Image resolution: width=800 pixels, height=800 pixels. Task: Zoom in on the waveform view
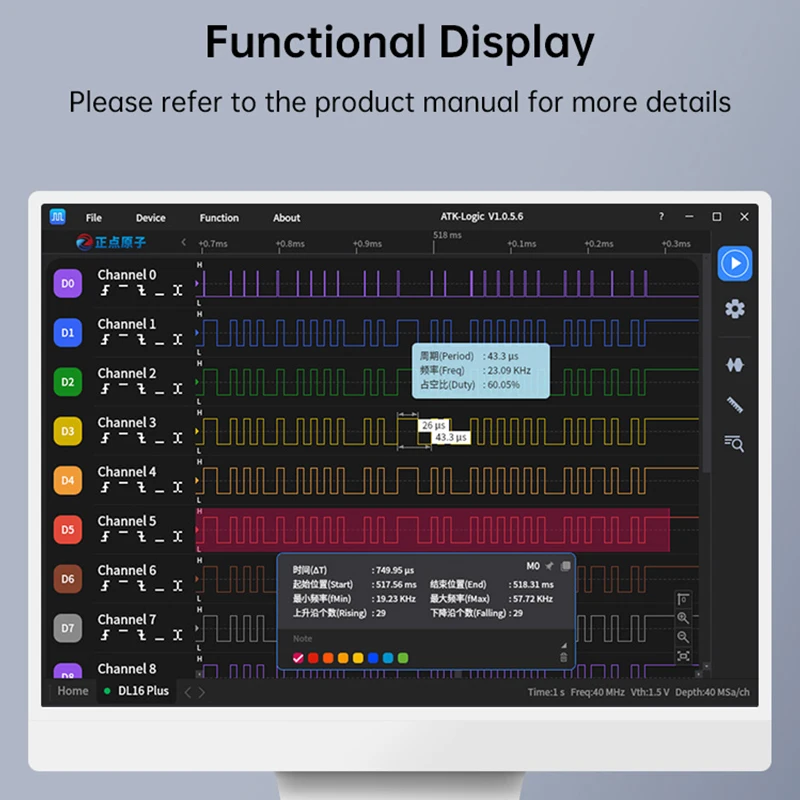tap(683, 618)
